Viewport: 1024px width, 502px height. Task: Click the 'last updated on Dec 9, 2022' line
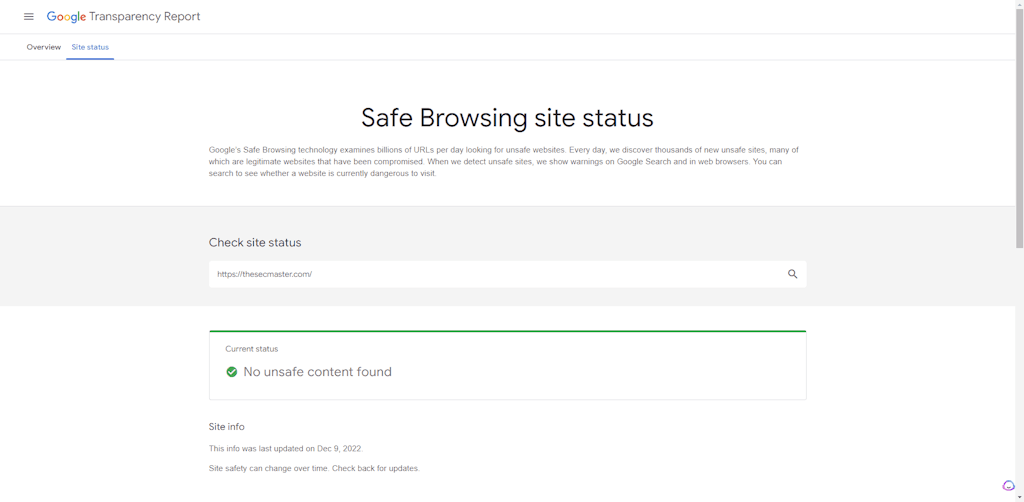286,449
